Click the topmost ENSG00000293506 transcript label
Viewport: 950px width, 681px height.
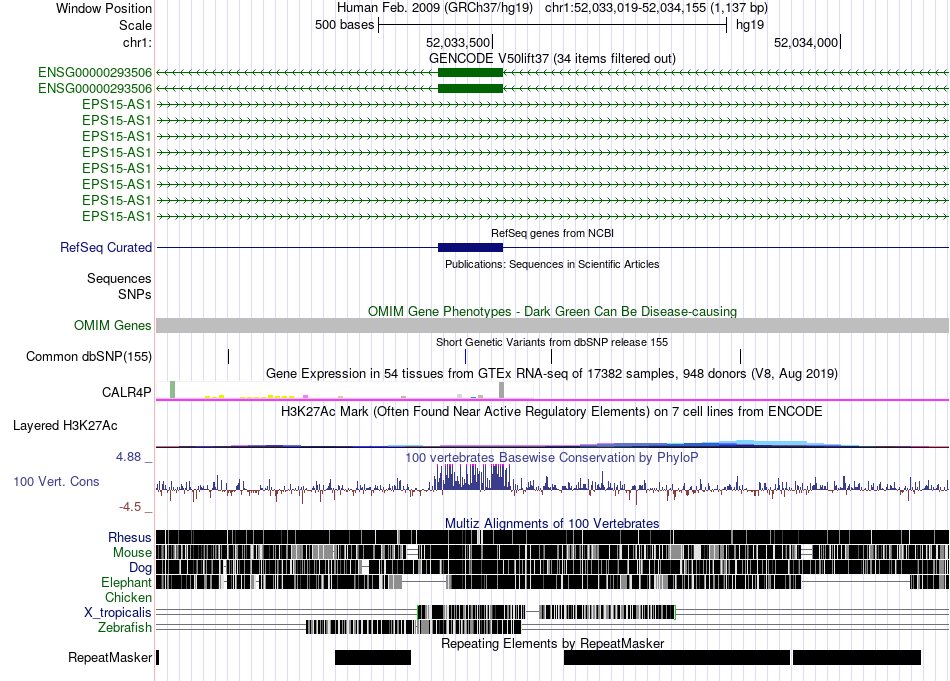click(95, 73)
